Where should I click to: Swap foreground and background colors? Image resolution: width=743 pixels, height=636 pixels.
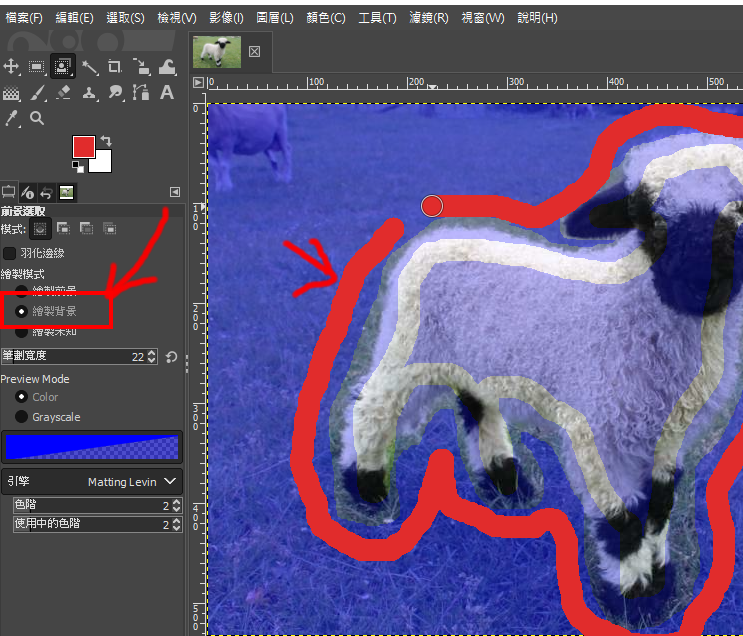click(x=106, y=141)
